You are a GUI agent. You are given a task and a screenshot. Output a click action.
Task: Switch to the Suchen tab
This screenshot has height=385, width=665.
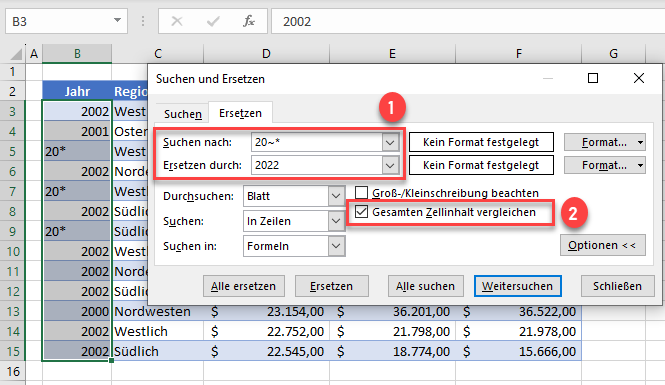pyautogui.click(x=183, y=114)
